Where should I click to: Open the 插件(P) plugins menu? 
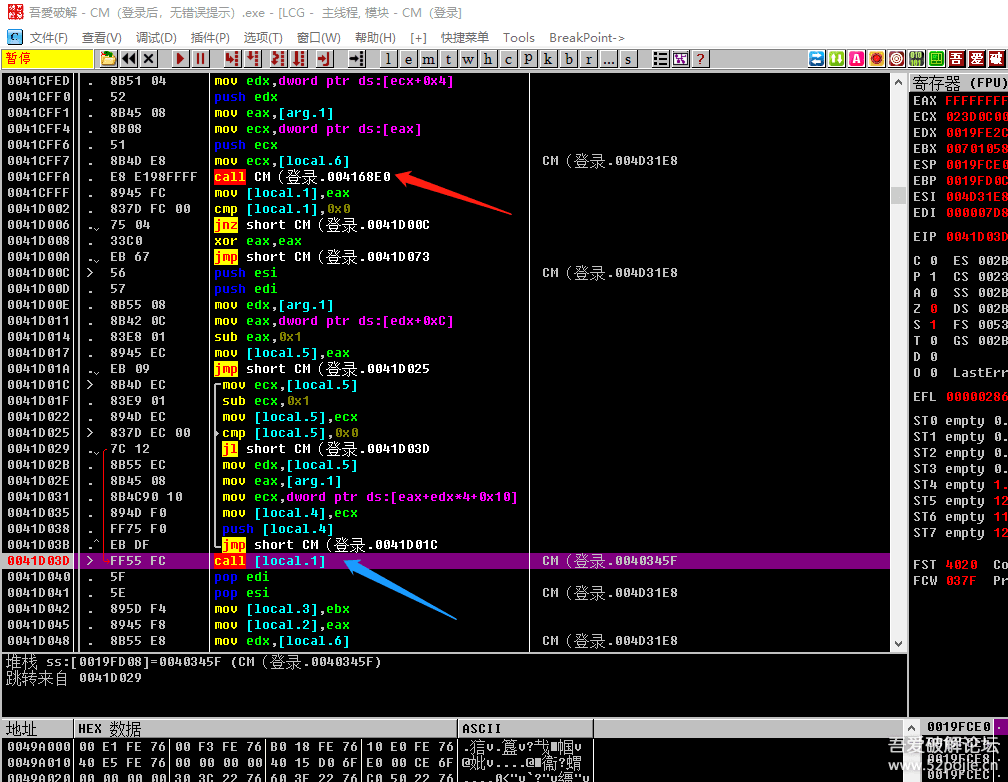click(211, 37)
